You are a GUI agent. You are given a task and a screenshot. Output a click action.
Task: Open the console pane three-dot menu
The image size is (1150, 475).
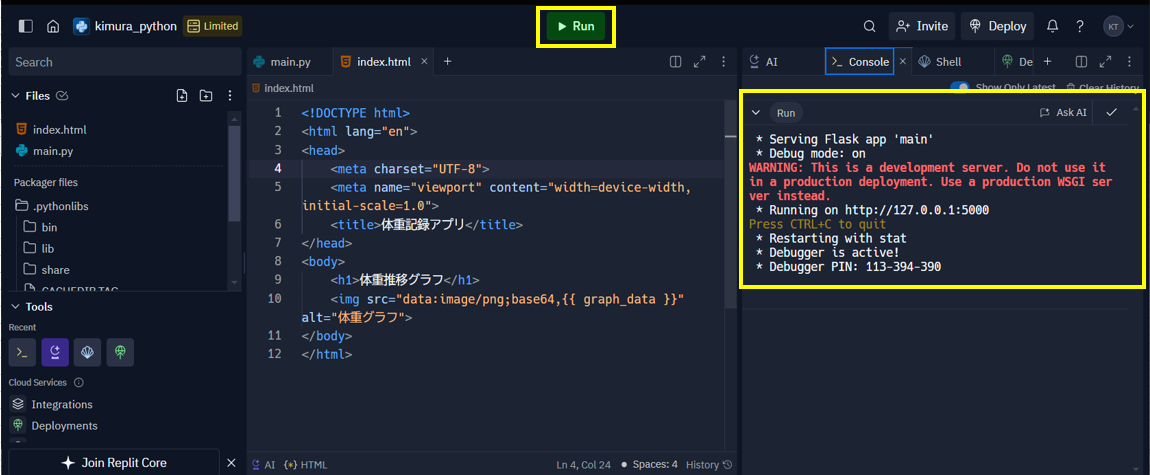coord(1129,62)
